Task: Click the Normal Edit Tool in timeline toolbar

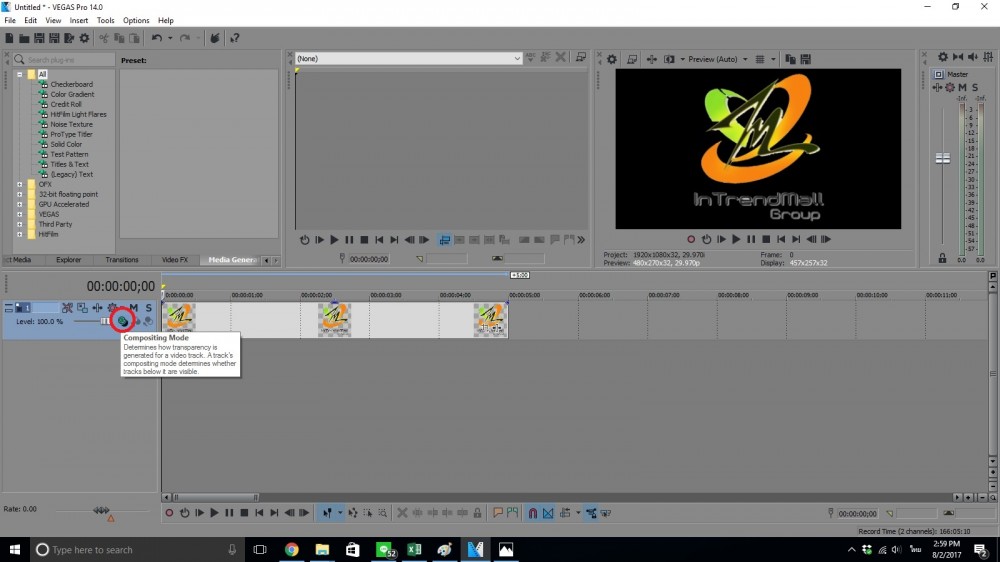Action: click(x=327, y=513)
